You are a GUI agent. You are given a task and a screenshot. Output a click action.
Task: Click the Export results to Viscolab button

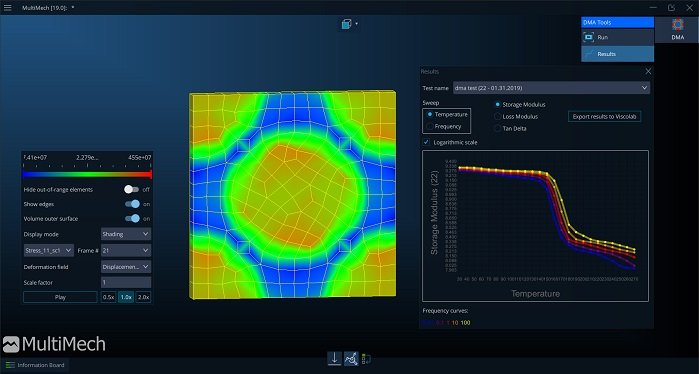point(604,116)
